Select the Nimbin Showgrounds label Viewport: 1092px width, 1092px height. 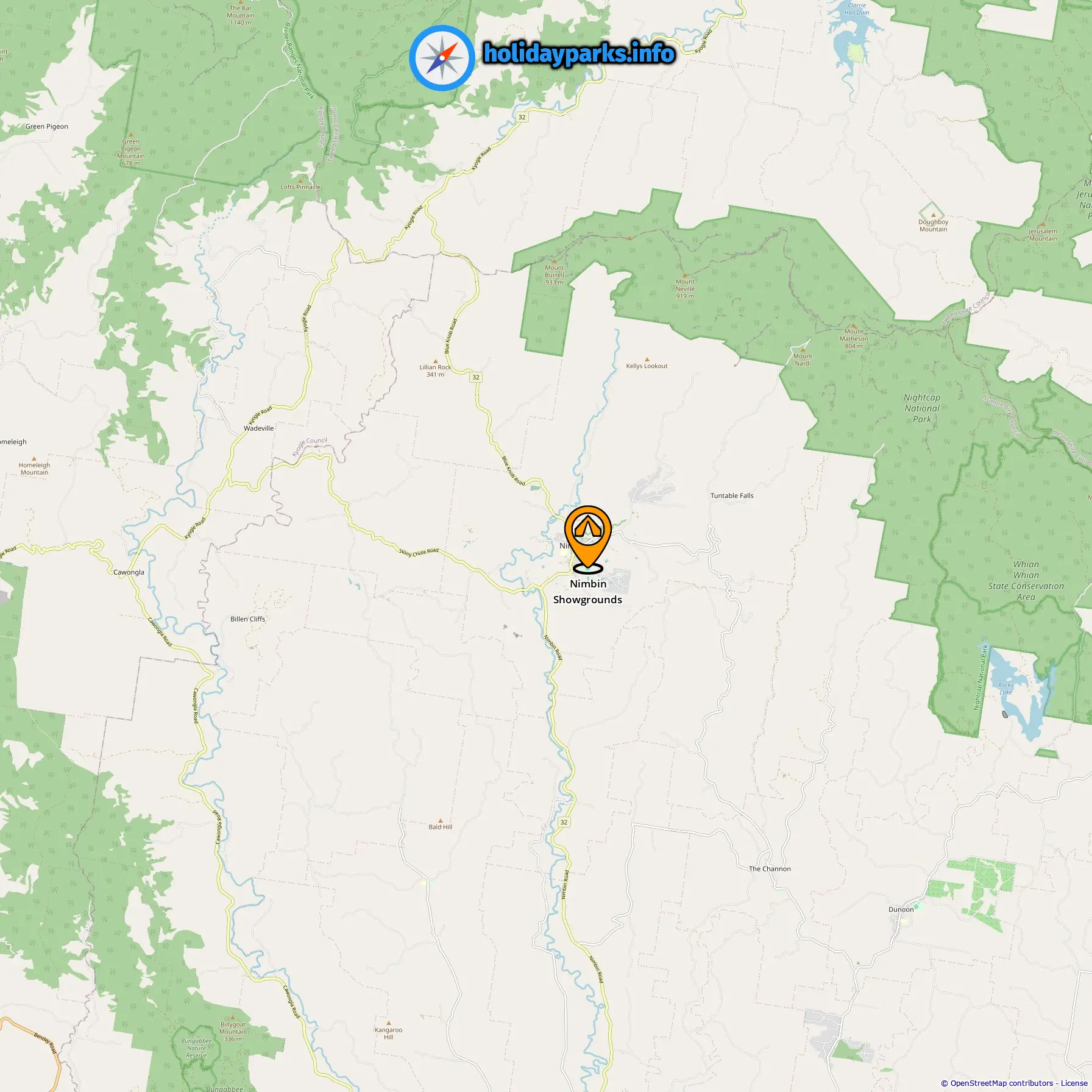pos(587,592)
